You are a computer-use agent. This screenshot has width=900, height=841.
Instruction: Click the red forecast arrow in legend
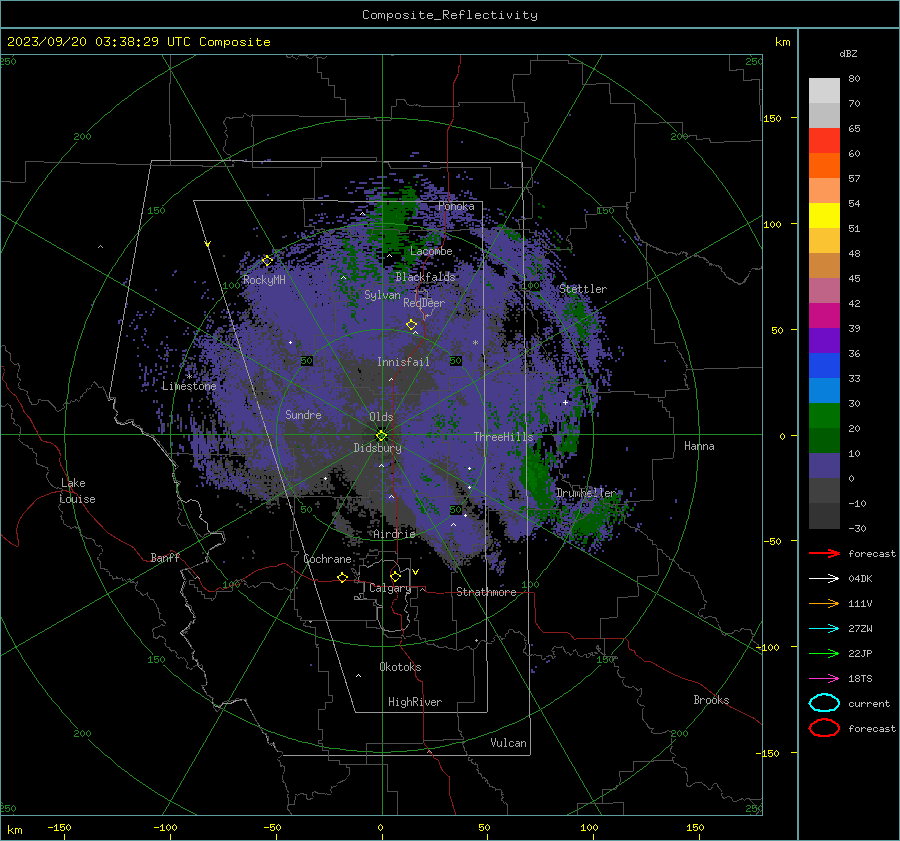(x=824, y=553)
